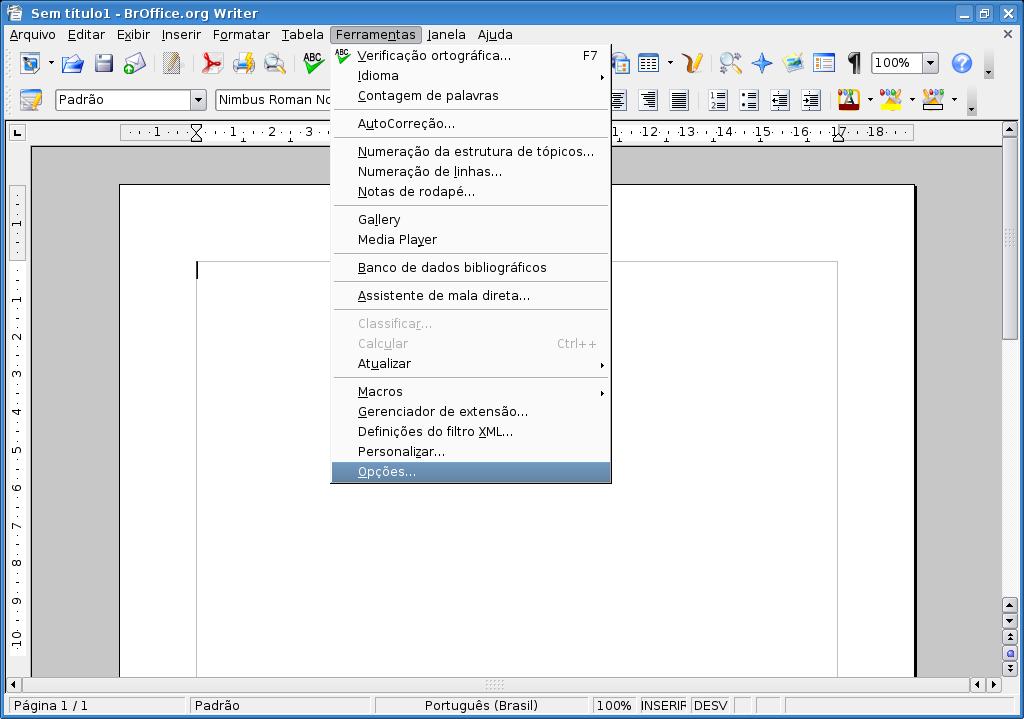Open the Formatar menu
Image resolution: width=1024 pixels, height=719 pixels.
(x=241, y=35)
